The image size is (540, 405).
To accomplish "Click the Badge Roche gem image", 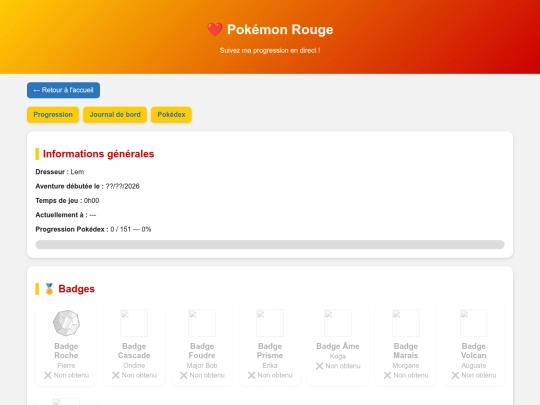I will (x=66, y=323).
